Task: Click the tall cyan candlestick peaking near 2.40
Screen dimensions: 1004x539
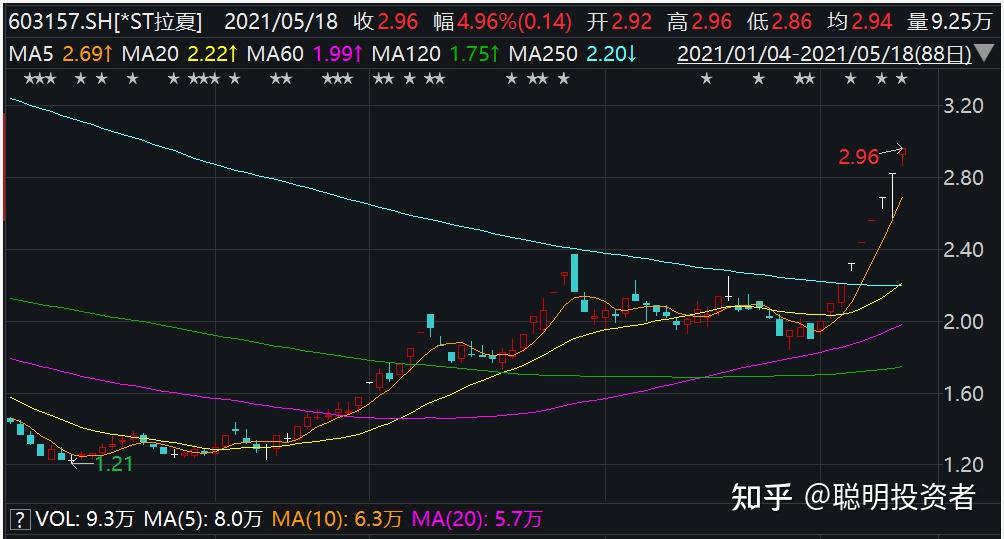Action: tap(574, 273)
